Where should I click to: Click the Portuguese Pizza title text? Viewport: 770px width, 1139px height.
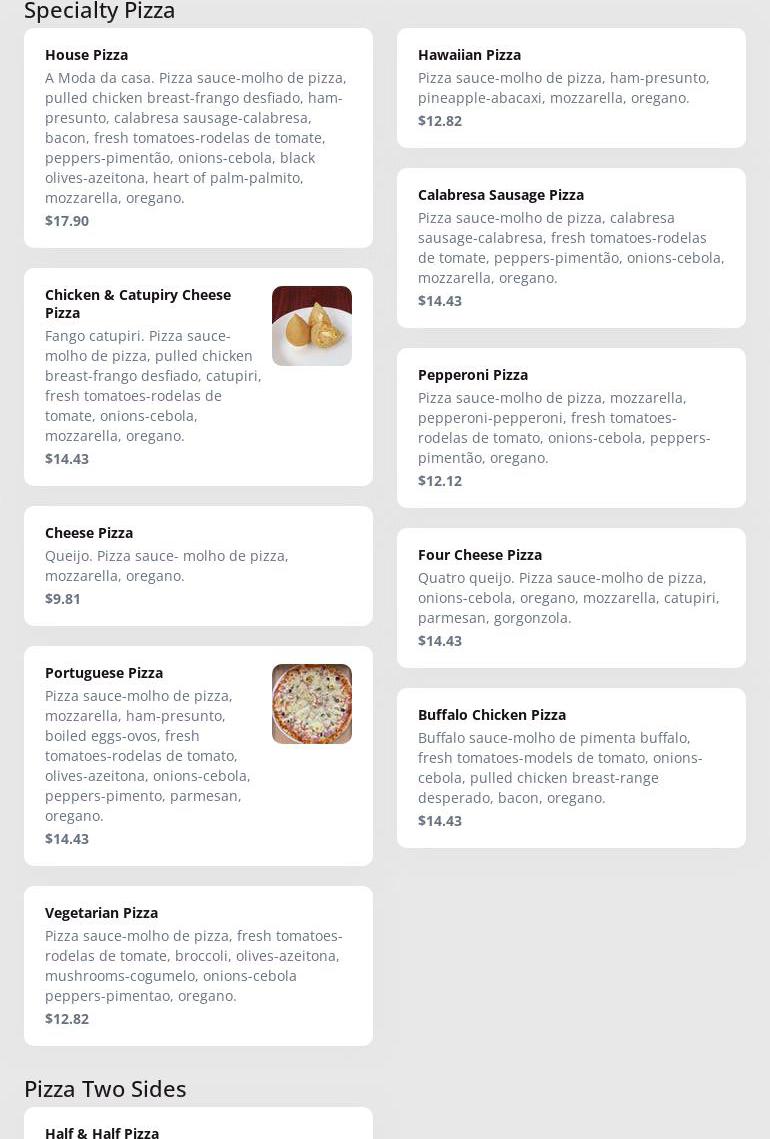tap(104, 673)
